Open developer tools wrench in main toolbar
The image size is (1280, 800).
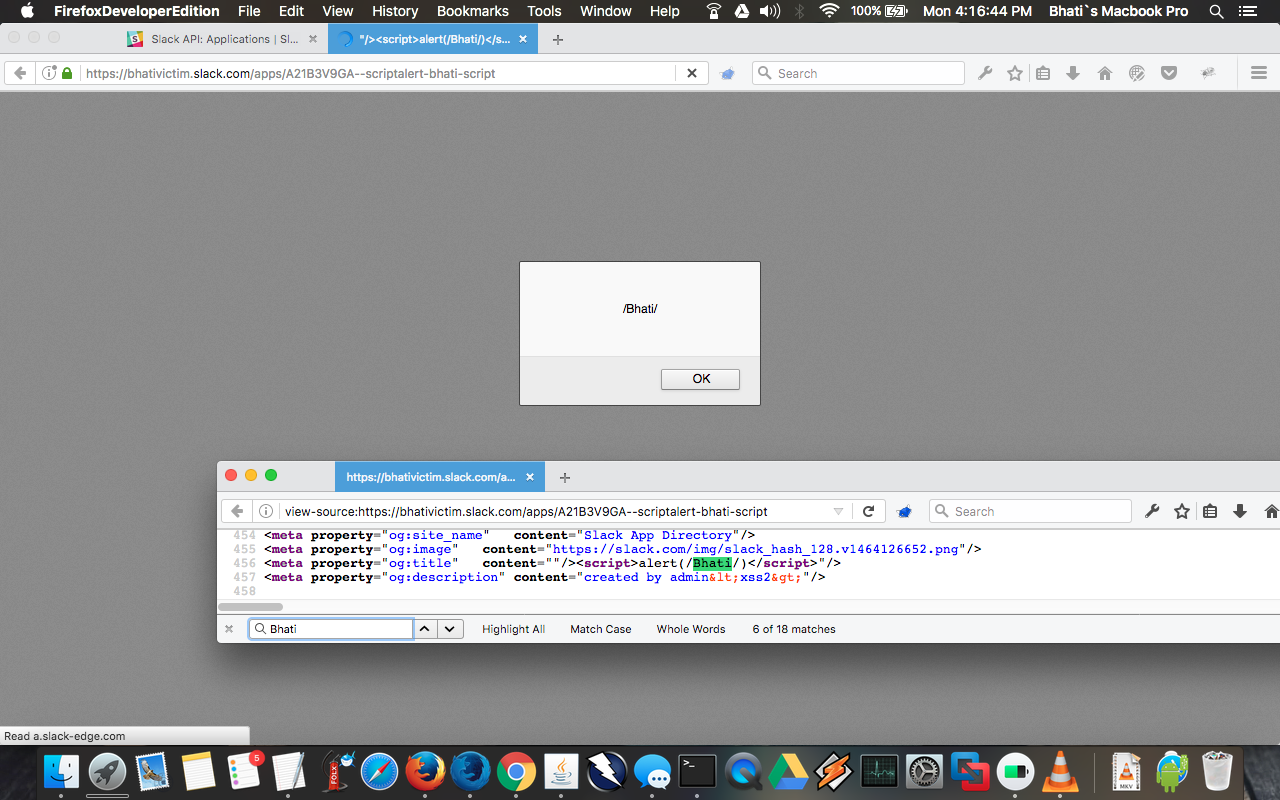985,73
